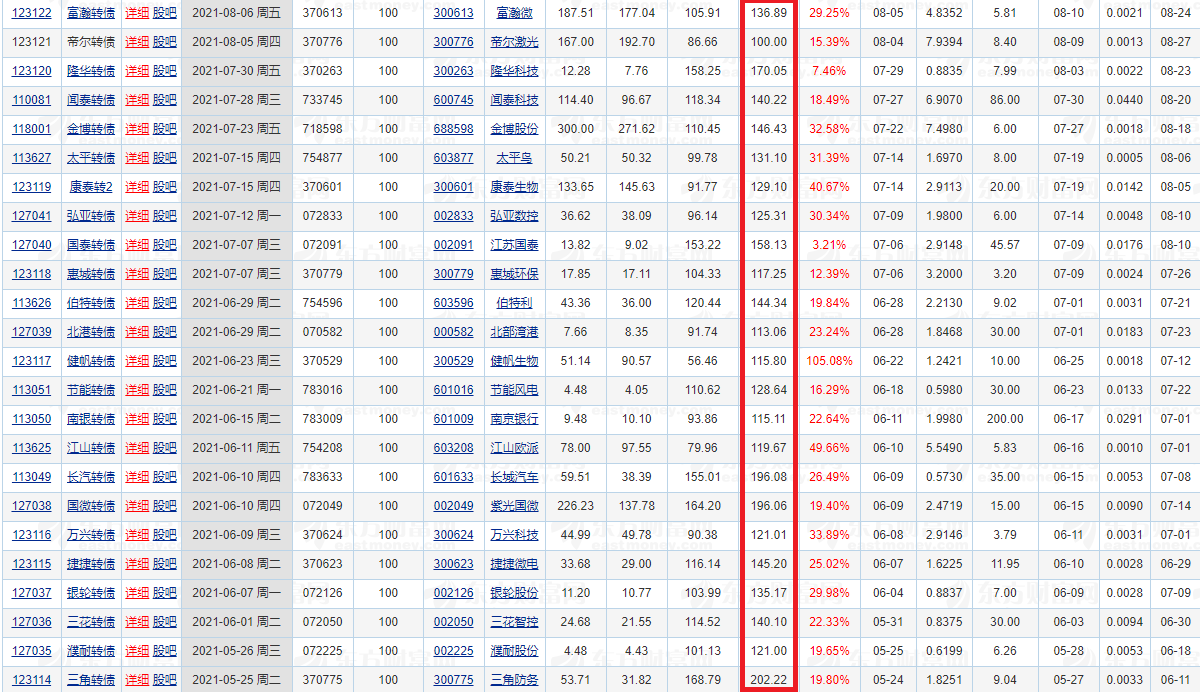Open the 太平转债 bond name link
Viewport: 1200px width, 692px height.
(91, 158)
